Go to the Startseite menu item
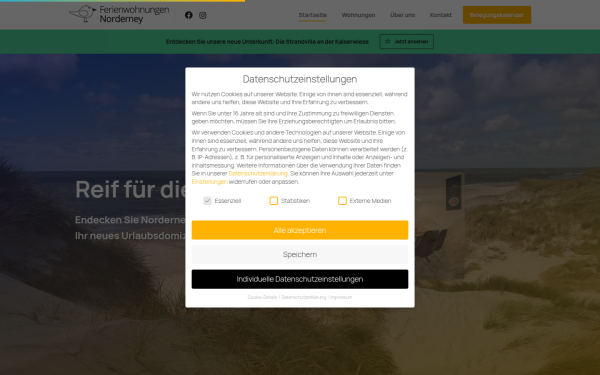 coord(313,15)
